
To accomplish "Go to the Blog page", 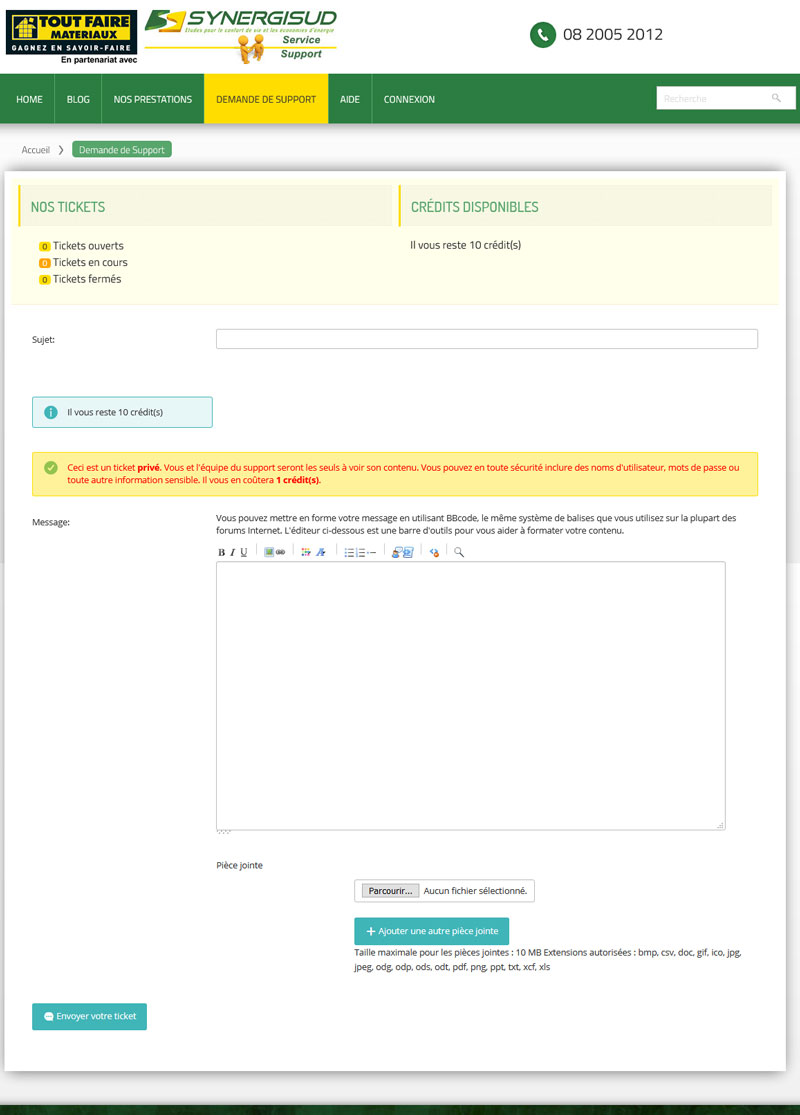I will [x=78, y=99].
